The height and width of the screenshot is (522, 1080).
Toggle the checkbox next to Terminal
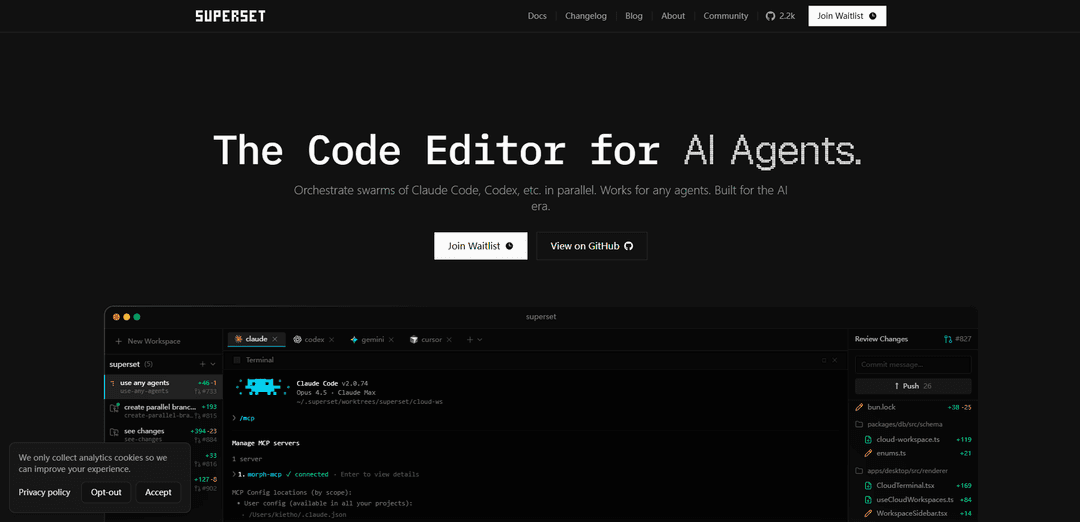[237, 360]
